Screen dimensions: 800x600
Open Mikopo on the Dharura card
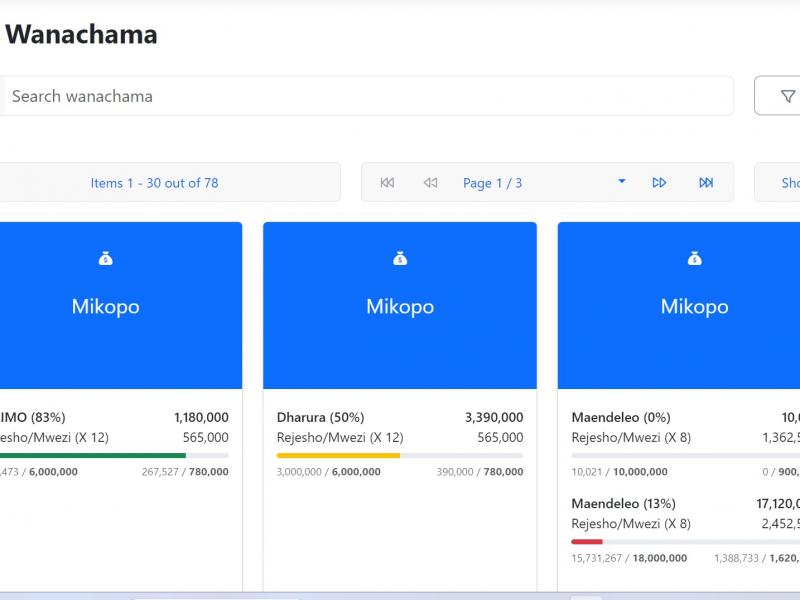click(400, 307)
